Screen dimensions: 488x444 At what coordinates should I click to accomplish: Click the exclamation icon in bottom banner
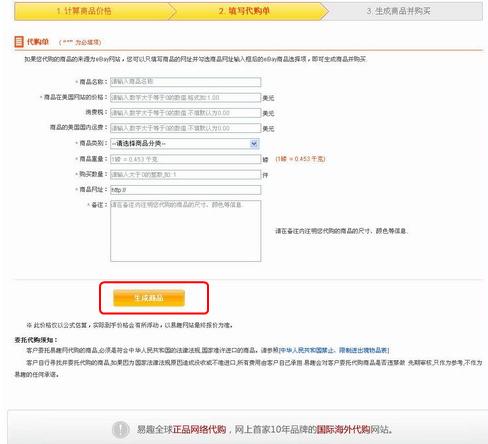click(x=120, y=429)
